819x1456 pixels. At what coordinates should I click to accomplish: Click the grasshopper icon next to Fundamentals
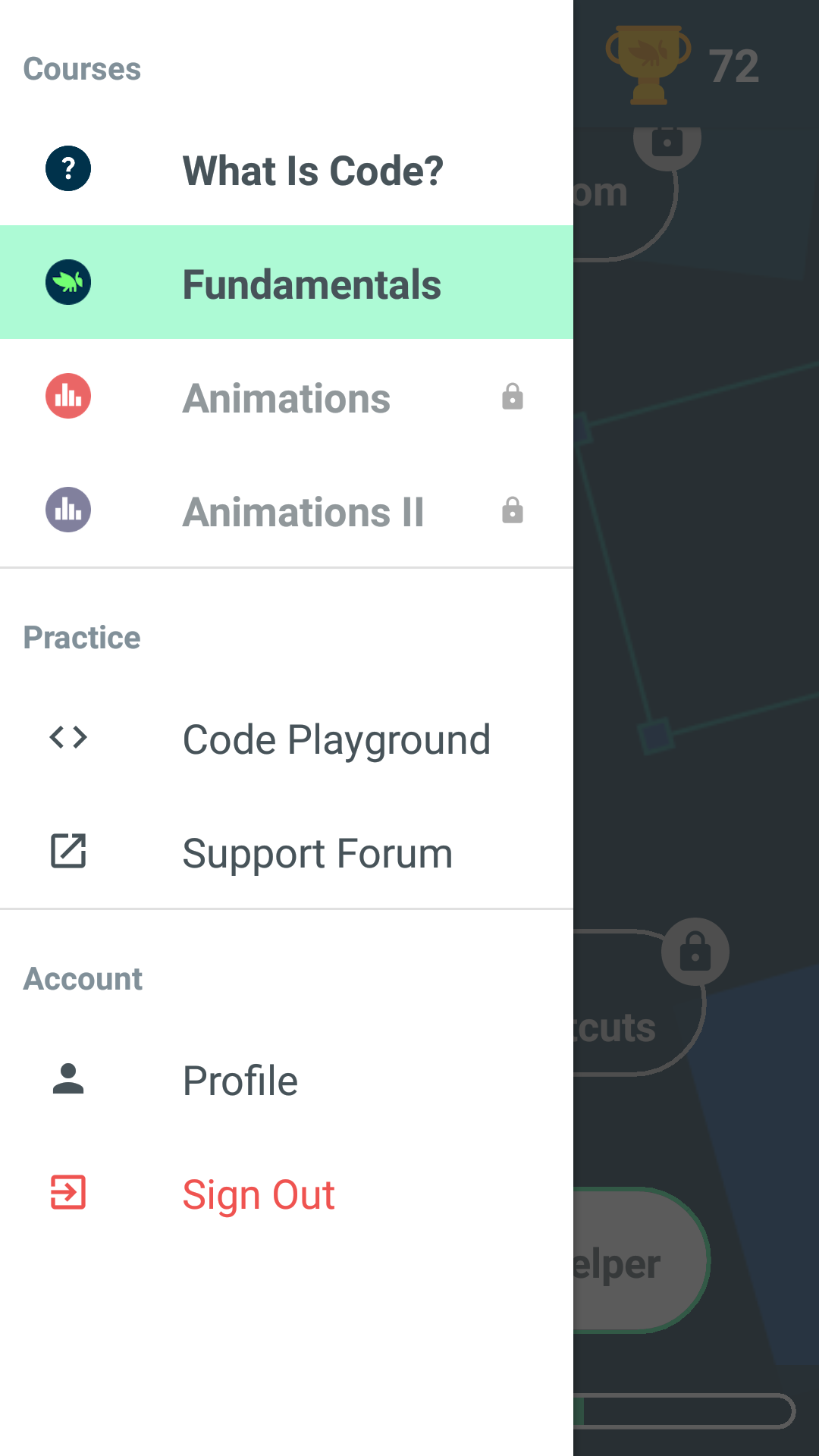coord(68,282)
